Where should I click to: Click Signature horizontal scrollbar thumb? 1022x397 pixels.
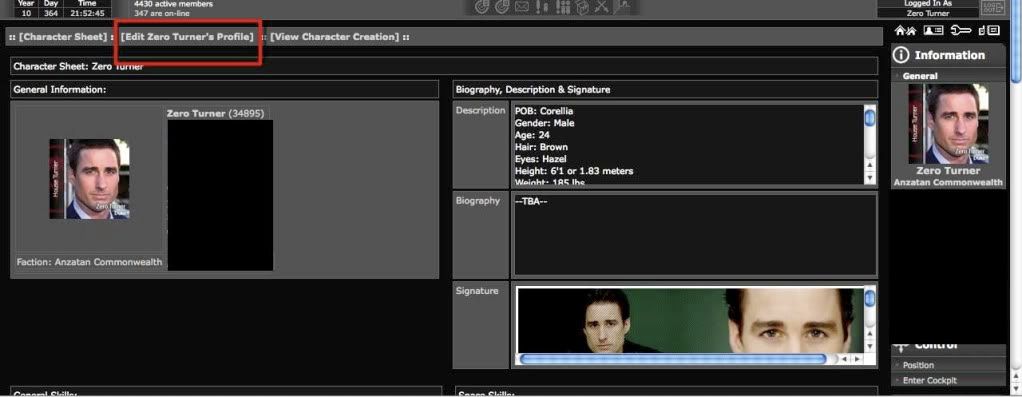pyautogui.click(x=673, y=359)
